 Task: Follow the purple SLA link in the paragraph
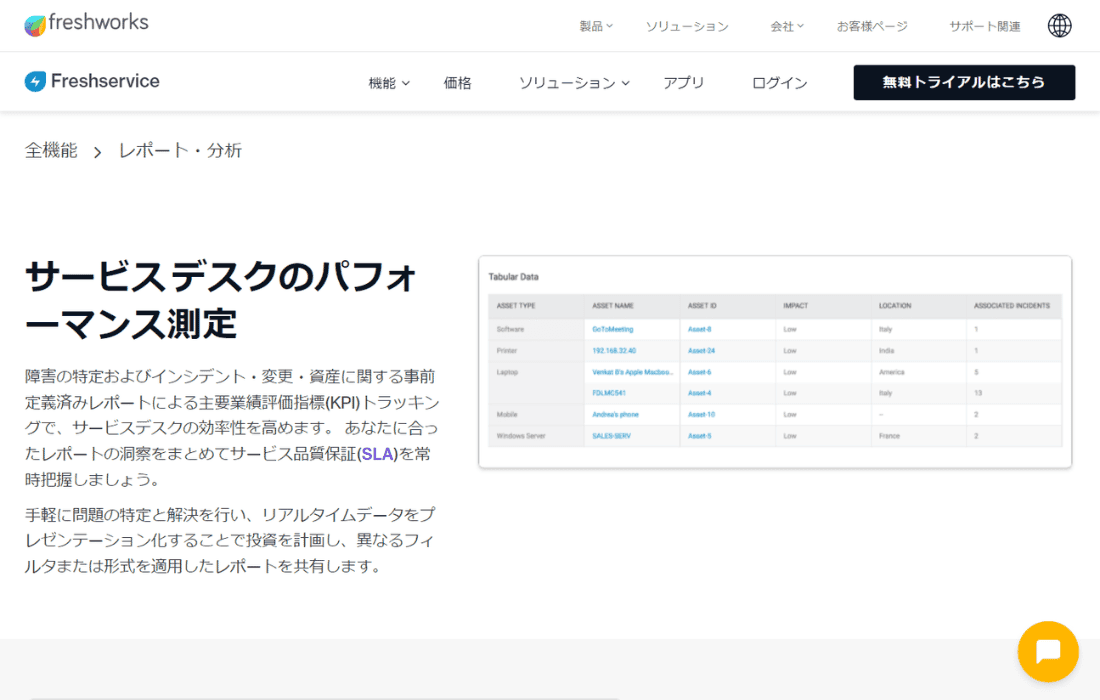pos(377,454)
